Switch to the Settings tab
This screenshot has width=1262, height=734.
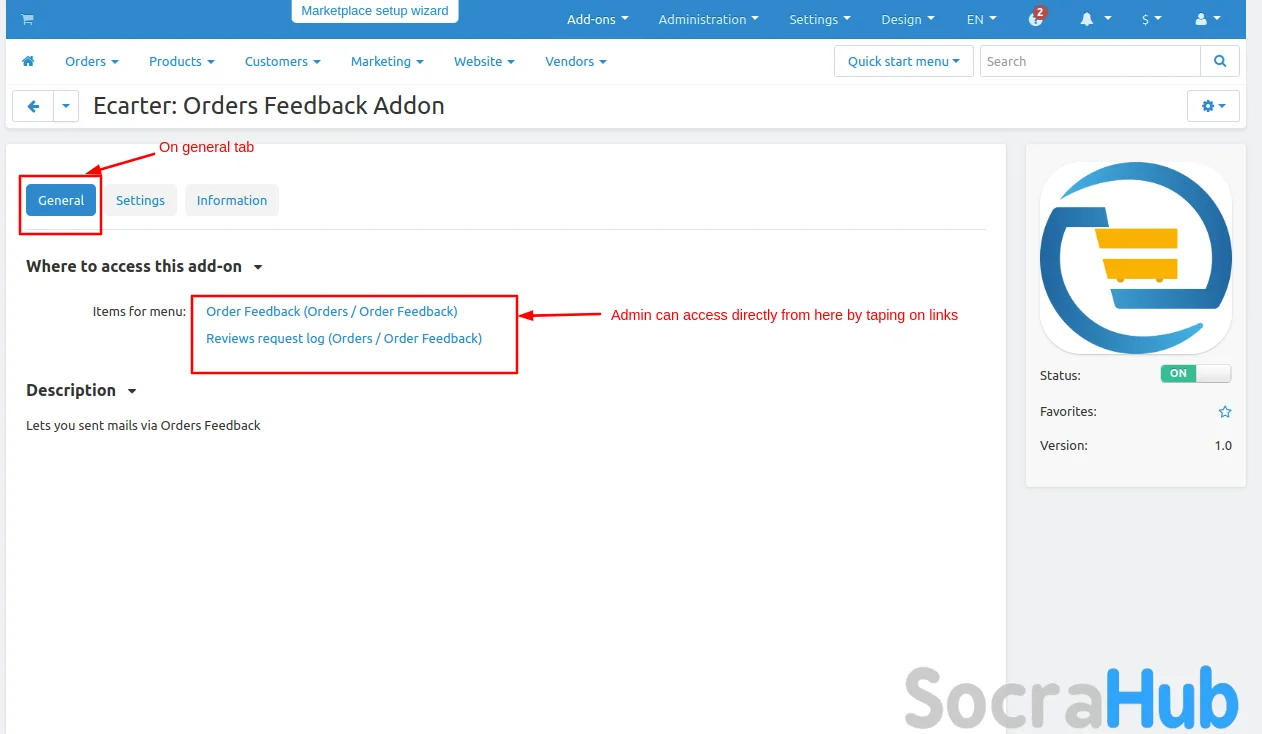[x=140, y=200]
